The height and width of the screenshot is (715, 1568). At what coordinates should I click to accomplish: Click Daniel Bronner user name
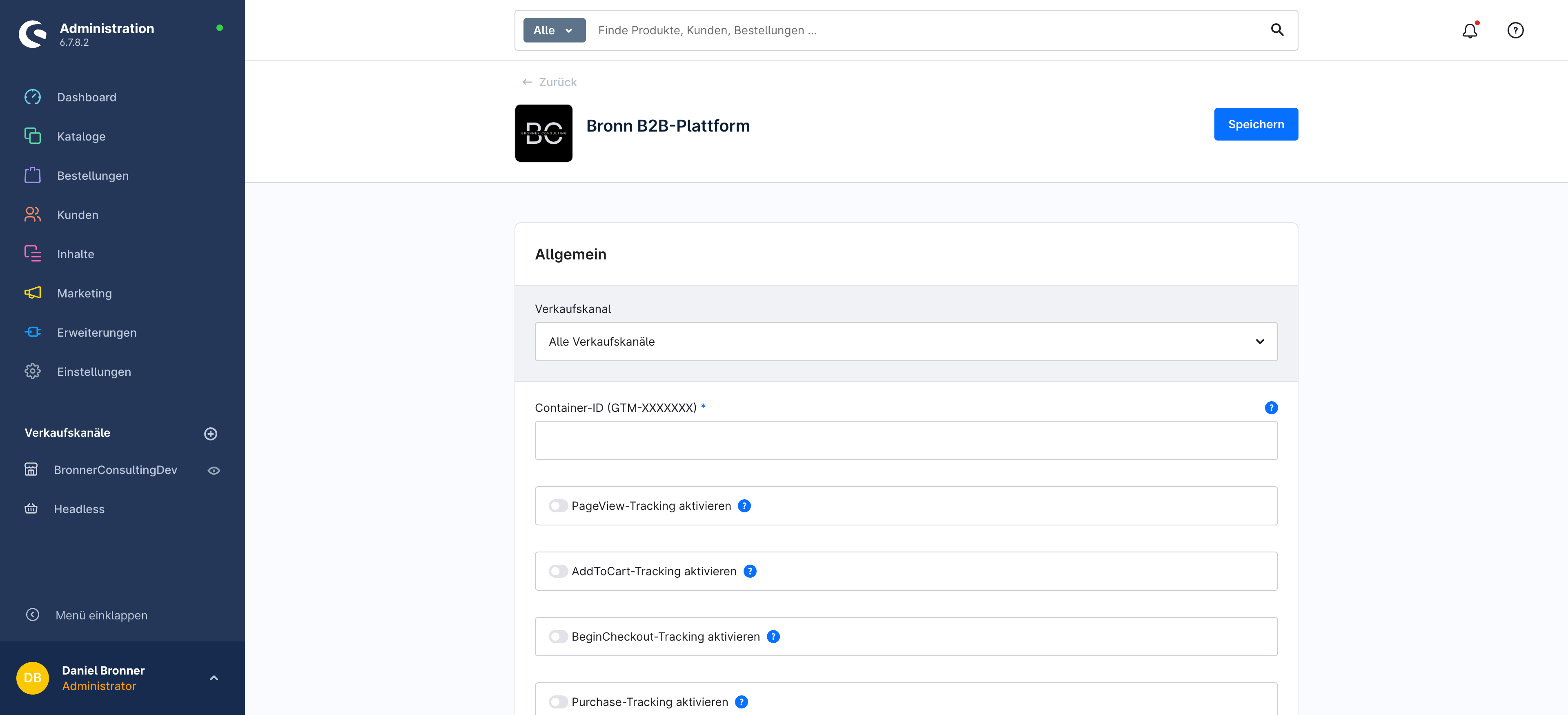pos(103,670)
